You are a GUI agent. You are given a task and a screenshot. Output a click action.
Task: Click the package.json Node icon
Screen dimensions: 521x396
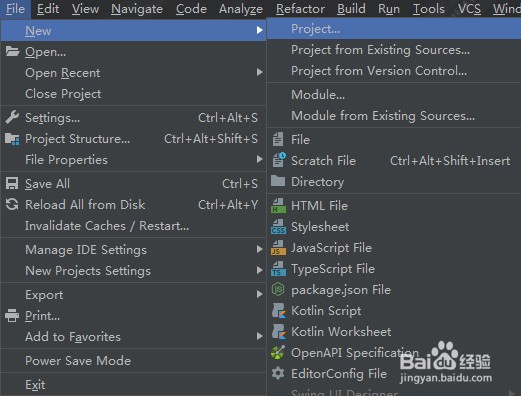278,290
